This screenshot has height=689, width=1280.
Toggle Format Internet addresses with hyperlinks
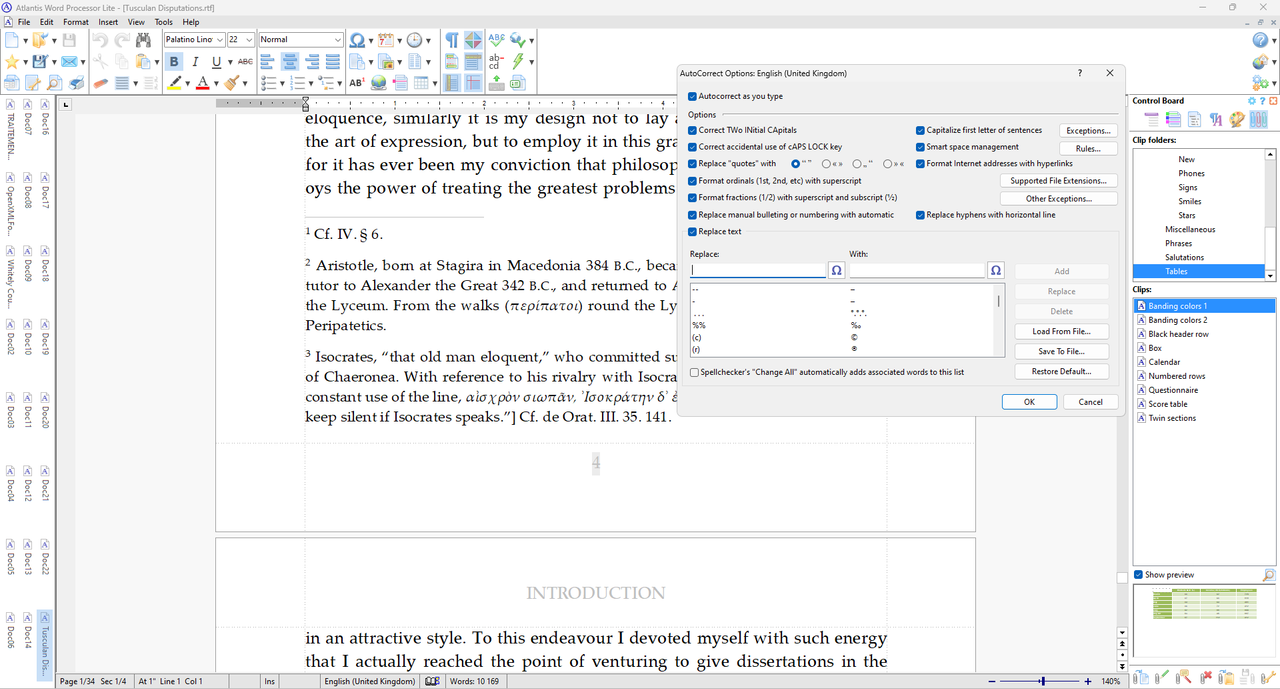tap(920, 163)
